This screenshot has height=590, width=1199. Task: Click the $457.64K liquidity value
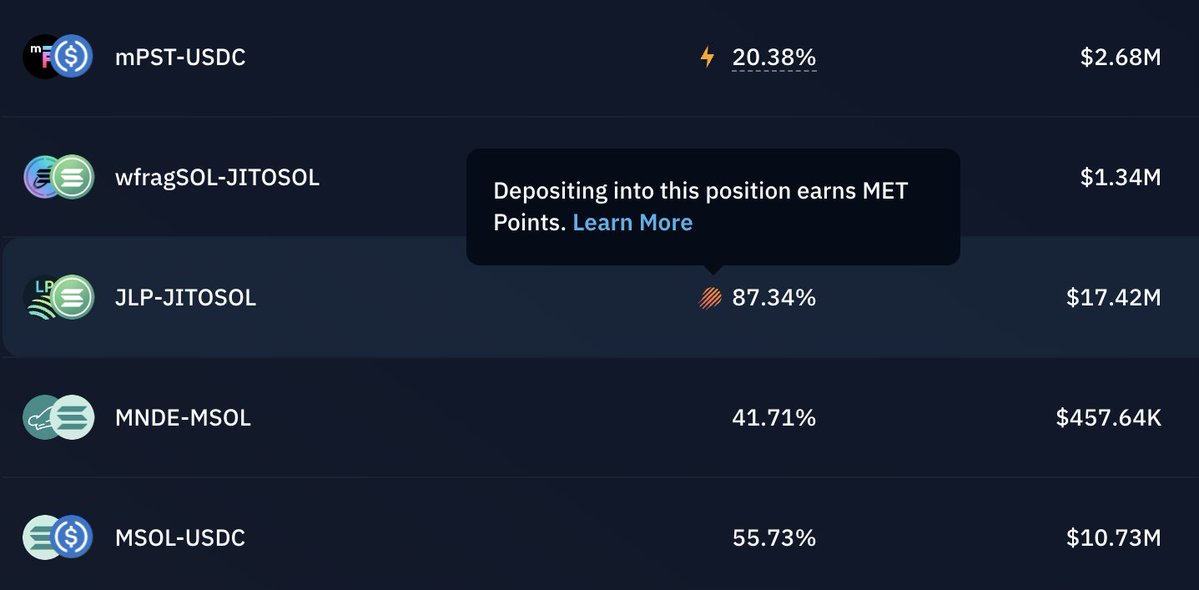[x=1108, y=417]
